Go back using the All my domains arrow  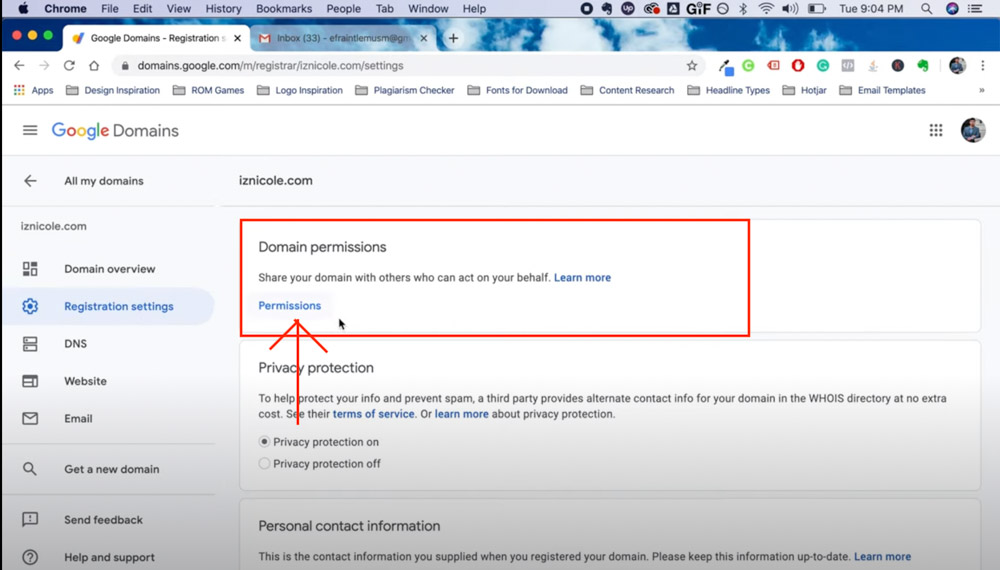[x=30, y=181]
